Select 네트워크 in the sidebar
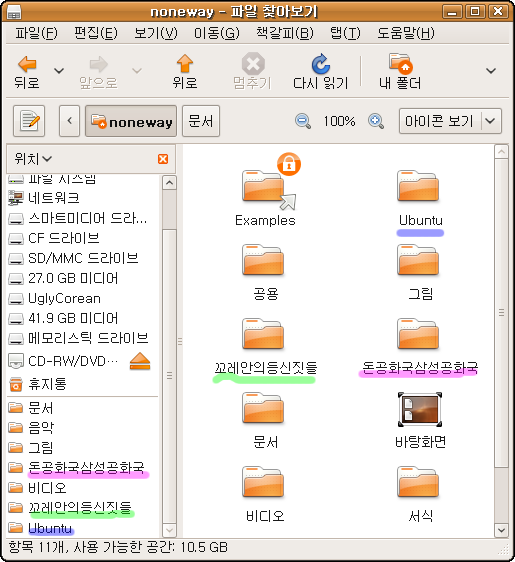This screenshot has width=515, height=562. tap(82, 198)
